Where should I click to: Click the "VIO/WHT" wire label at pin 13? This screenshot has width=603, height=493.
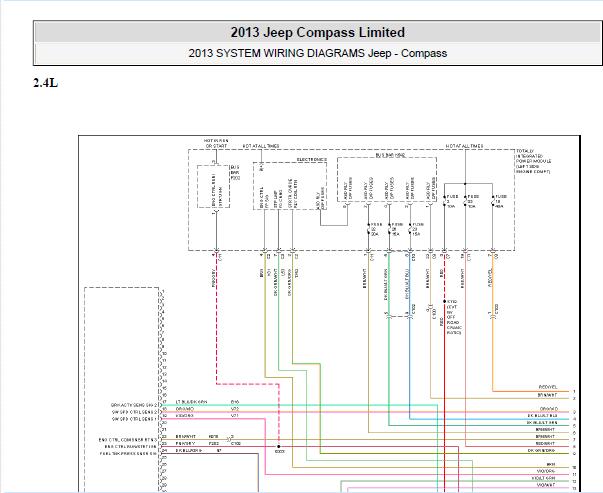click(546, 486)
